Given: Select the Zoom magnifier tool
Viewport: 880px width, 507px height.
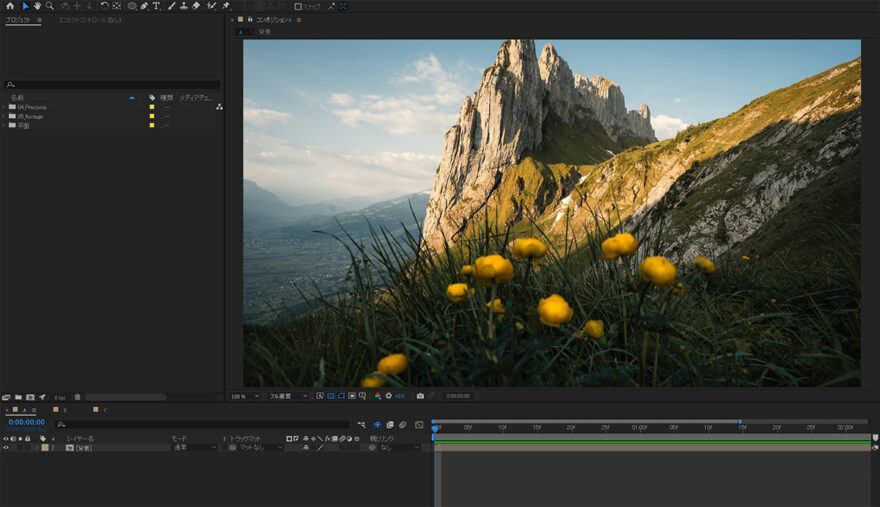Looking at the screenshot, I should [50, 6].
